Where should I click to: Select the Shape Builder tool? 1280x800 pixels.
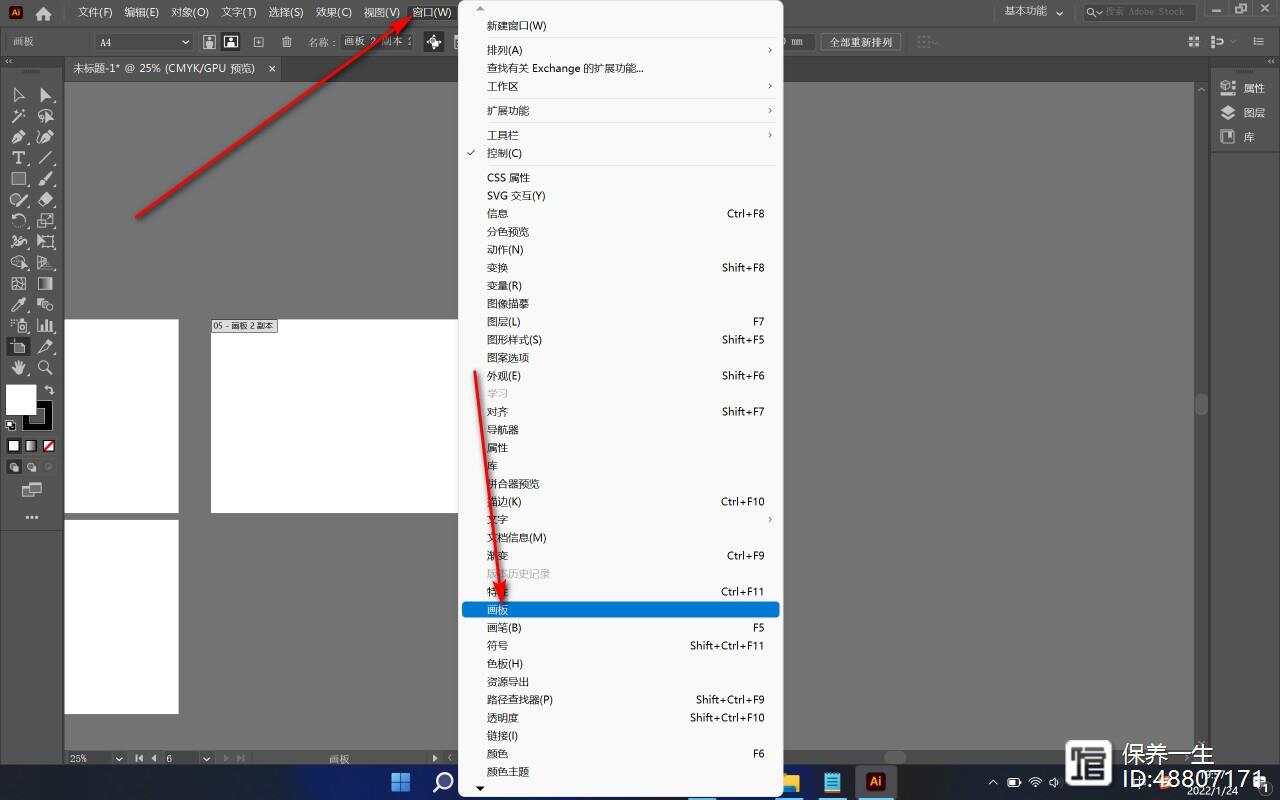pos(19,263)
